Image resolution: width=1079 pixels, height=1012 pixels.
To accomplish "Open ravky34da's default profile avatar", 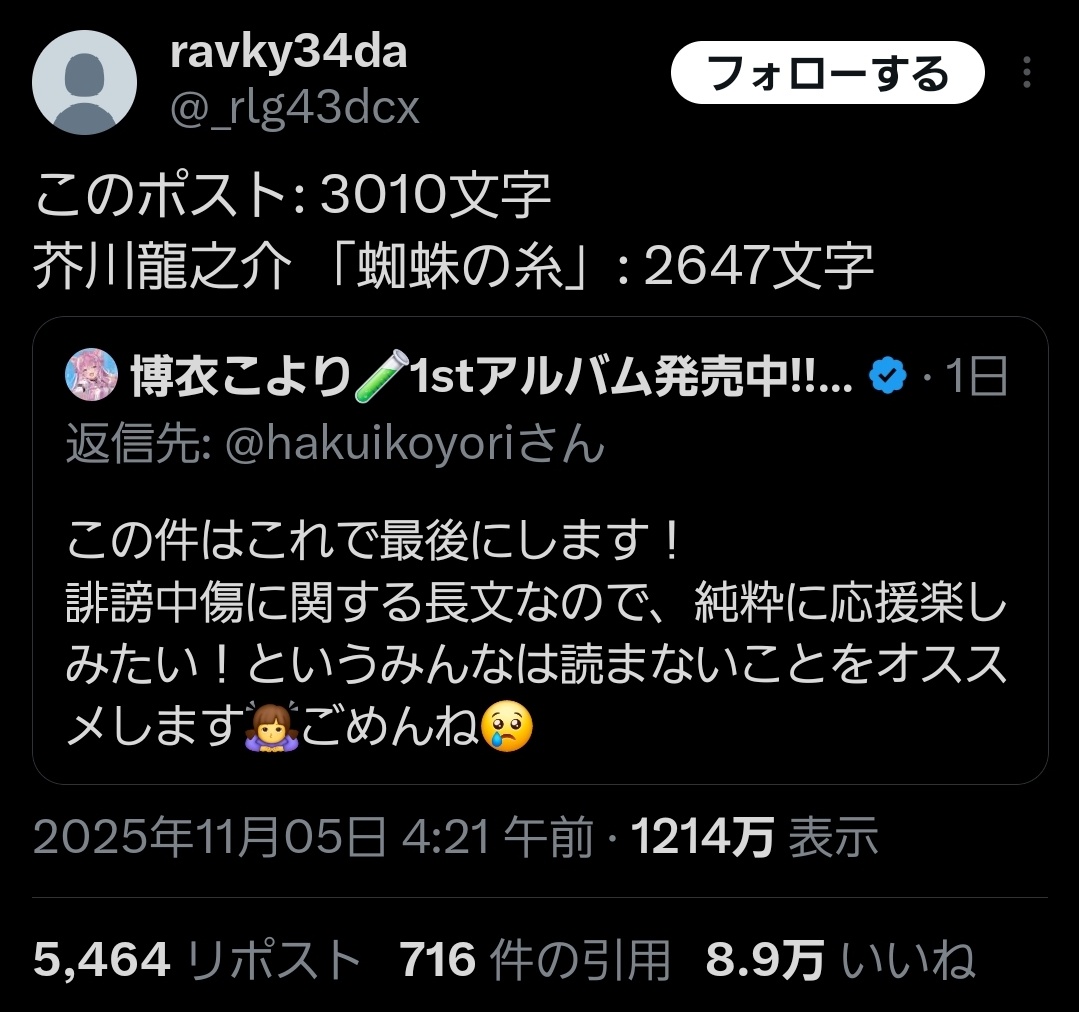I will tap(84, 83).
